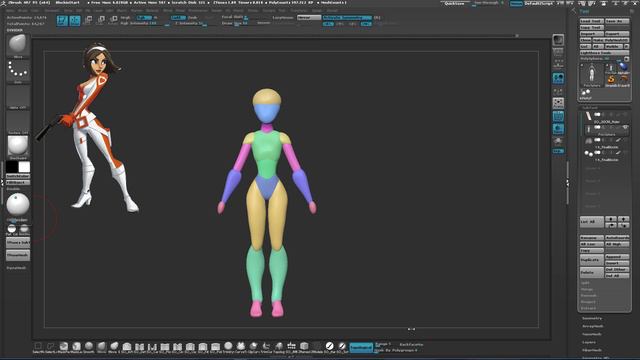This screenshot has width=640, height=360.
Task: Select the SelectRect brush in the bottom shelf
Action: 38,347
